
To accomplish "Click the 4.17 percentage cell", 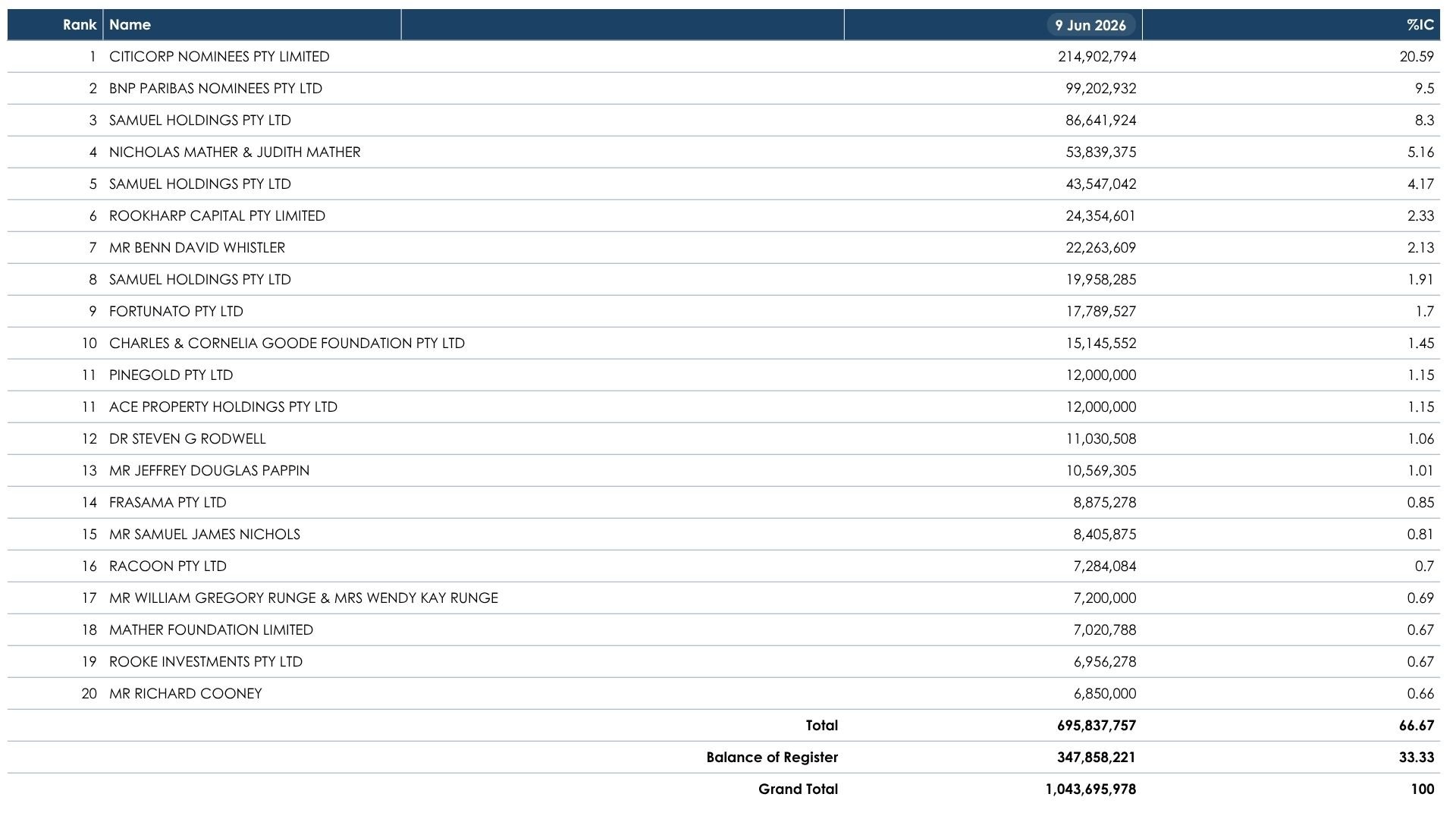I will point(1420,184).
